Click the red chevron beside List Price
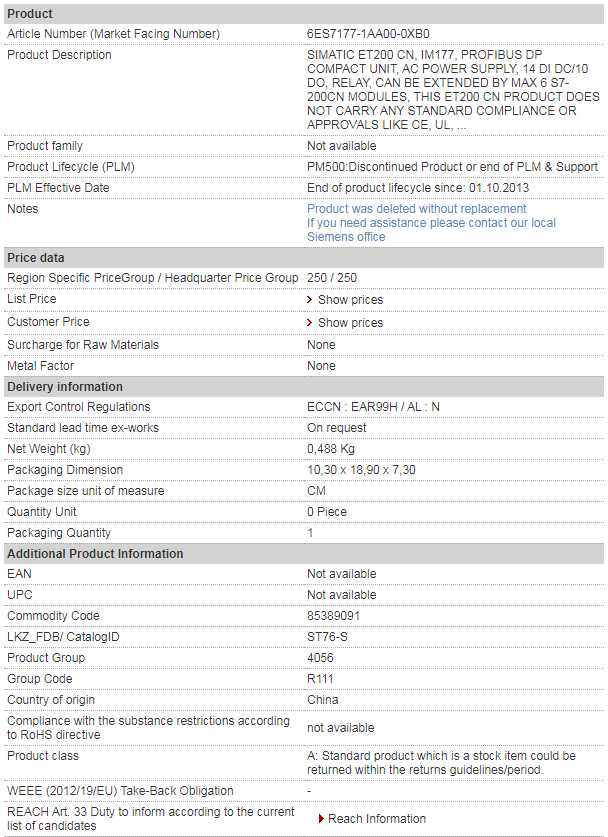This screenshot has height=837, width=608. tap(310, 300)
